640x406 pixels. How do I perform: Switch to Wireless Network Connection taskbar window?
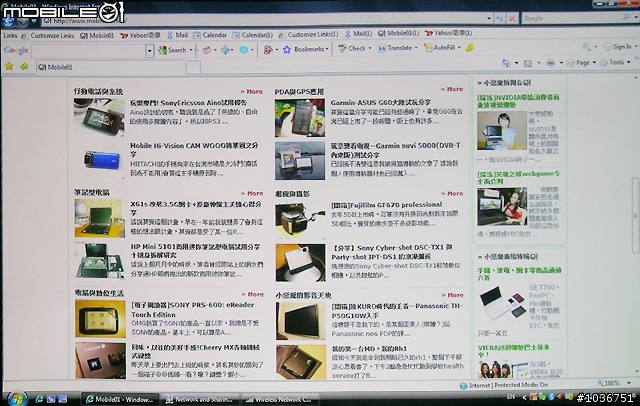click(279, 399)
